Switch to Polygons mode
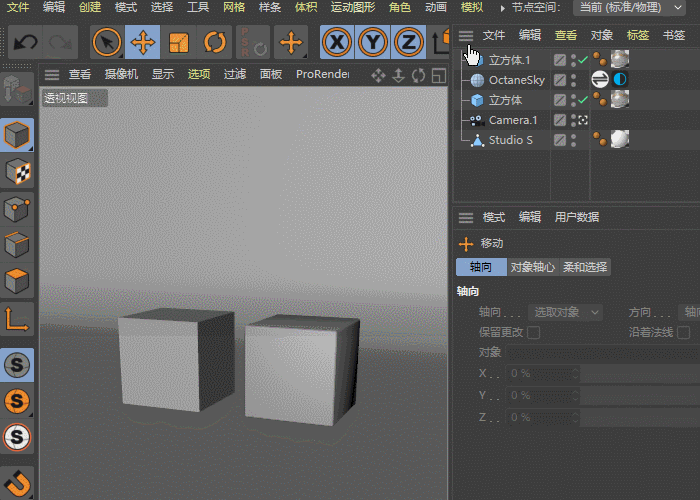 pyautogui.click(x=17, y=281)
